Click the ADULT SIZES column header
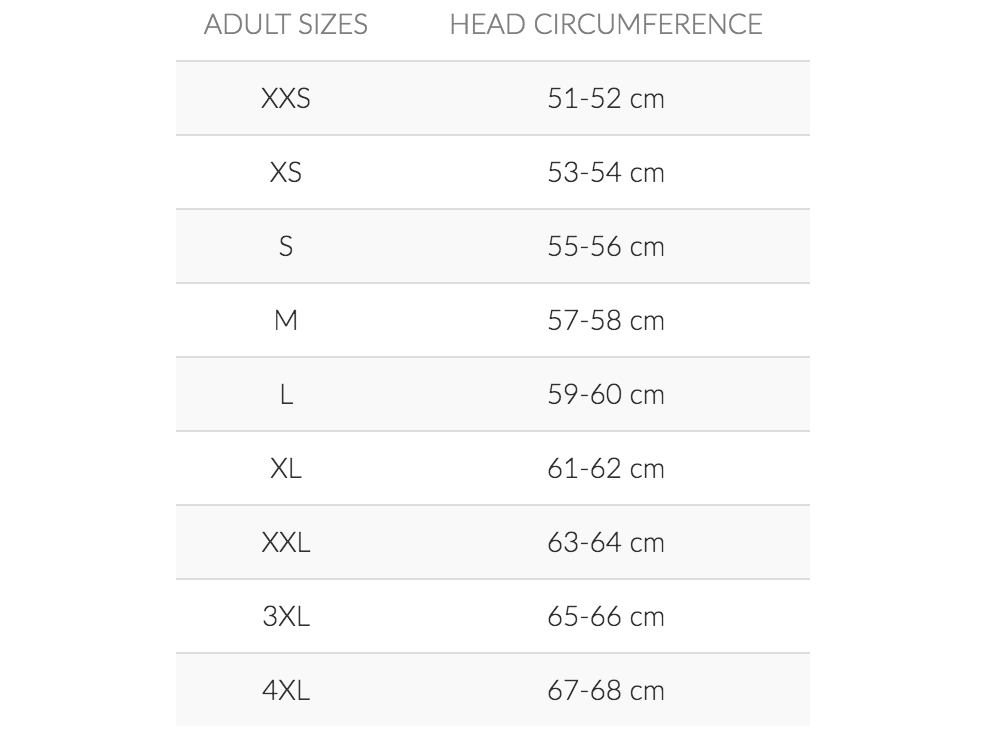This screenshot has width=991, height=730. (x=286, y=24)
